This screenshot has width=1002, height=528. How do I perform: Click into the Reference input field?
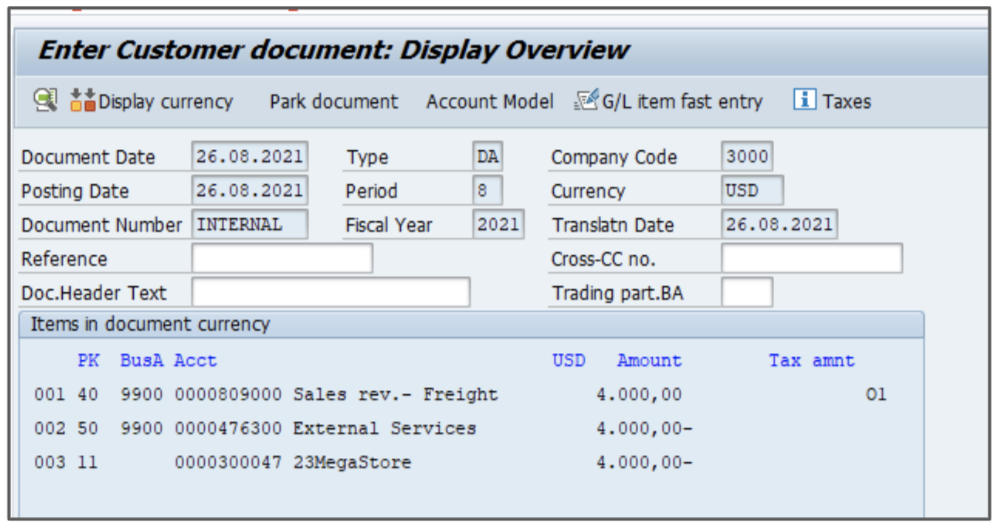coord(281,258)
